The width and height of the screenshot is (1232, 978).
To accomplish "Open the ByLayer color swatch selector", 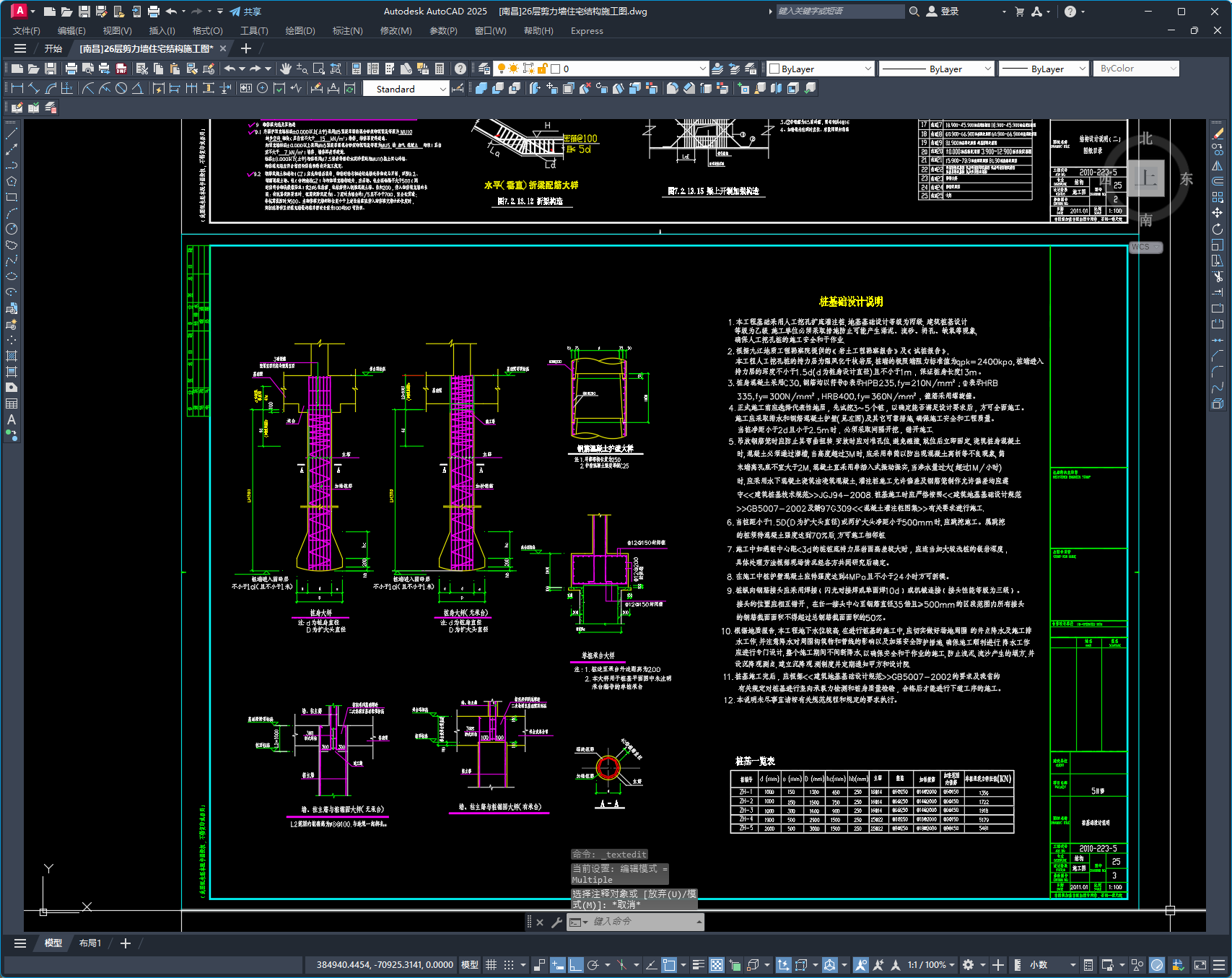I will pyautogui.click(x=821, y=69).
